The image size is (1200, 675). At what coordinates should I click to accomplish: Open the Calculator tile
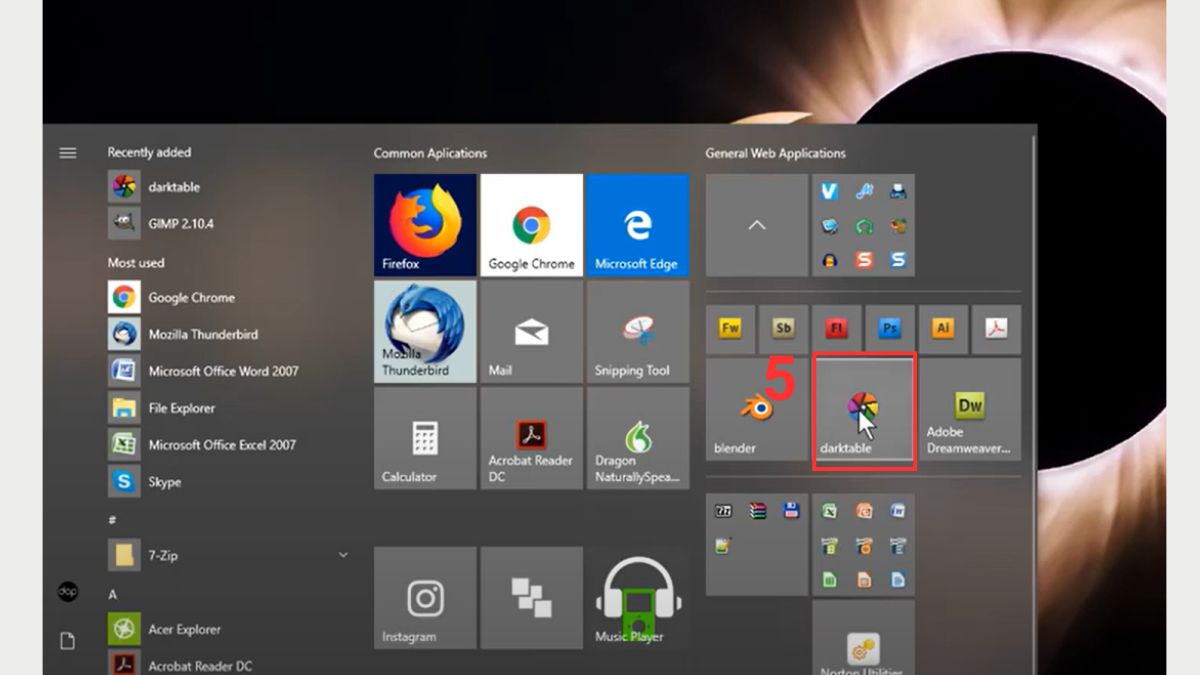tap(425, 438)
